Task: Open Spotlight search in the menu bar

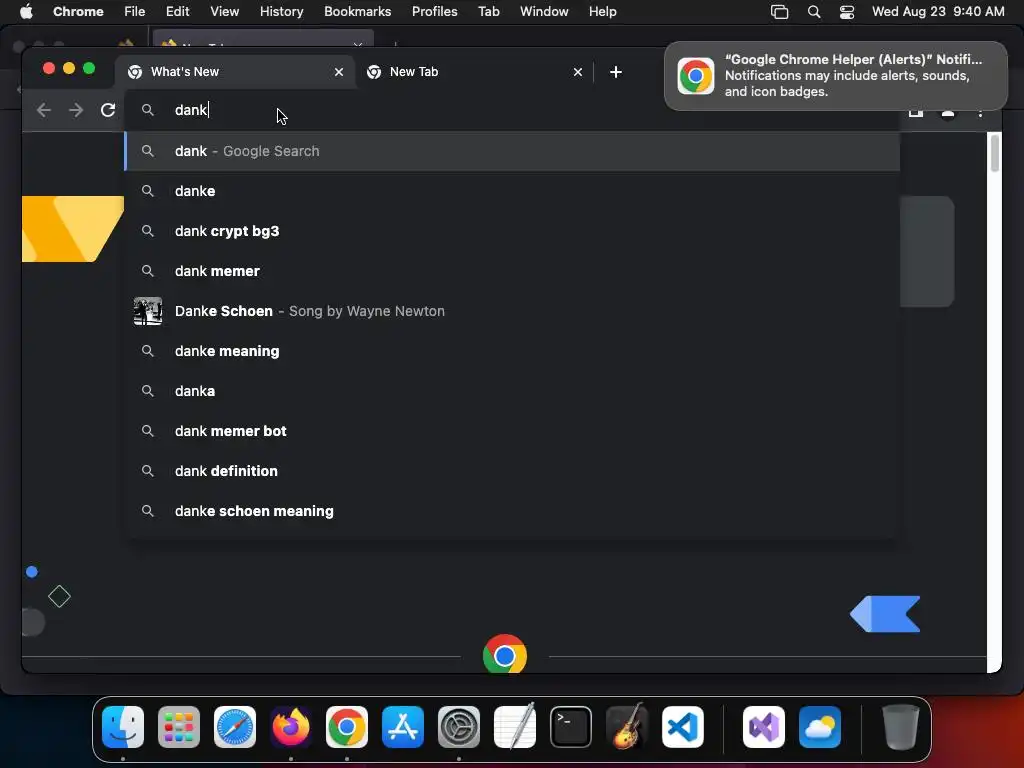Action: point(814,12)
